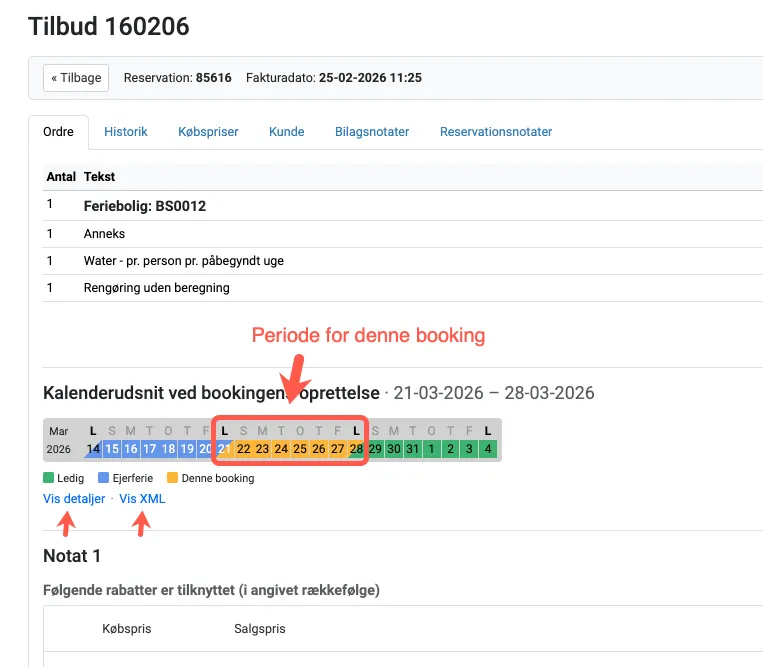Viewport: 763px width, 667px height.
Task: Open the Vis XML link
Action: pyautogui.click(x=142, y=499)
